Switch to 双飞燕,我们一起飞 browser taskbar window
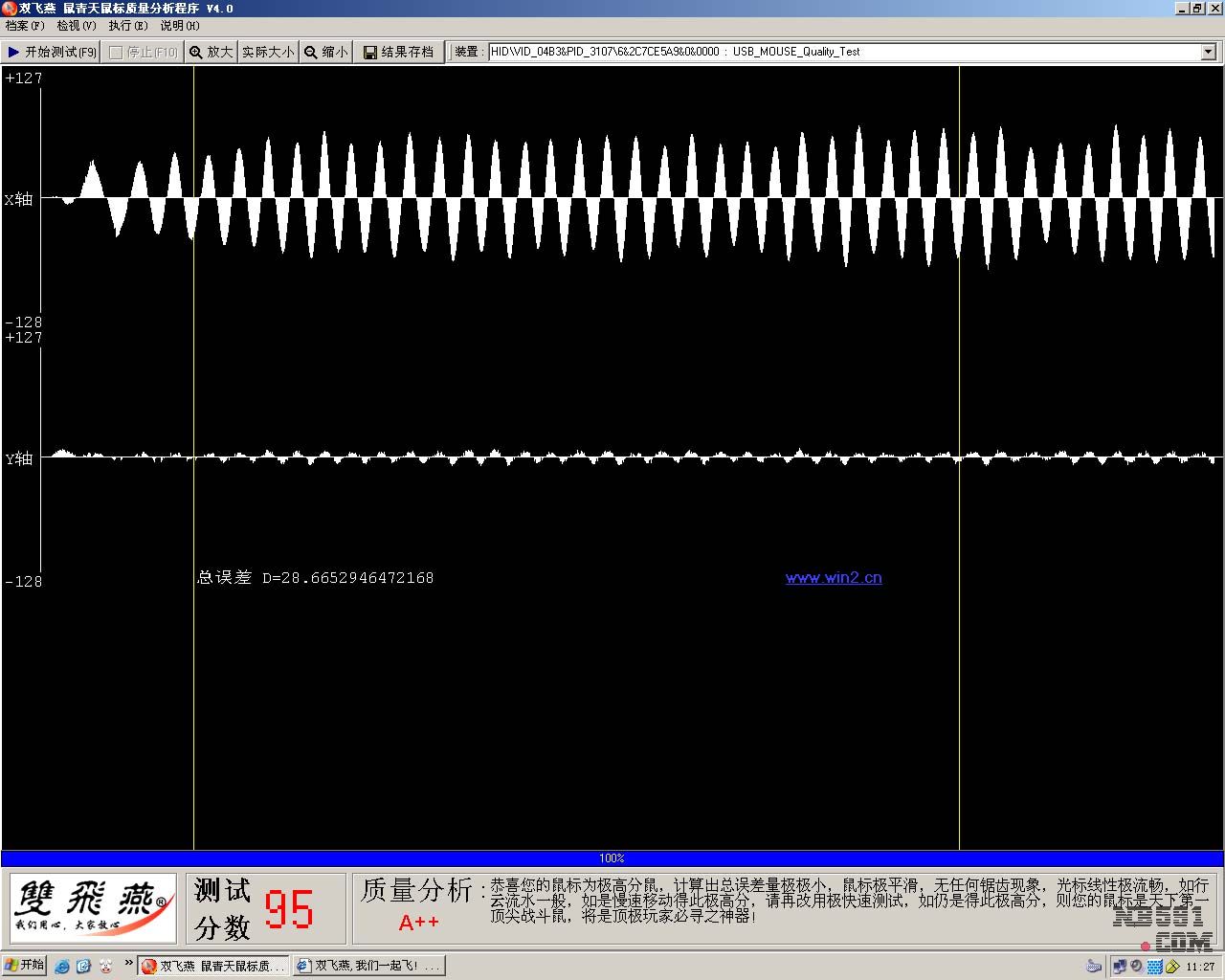 pyautogui.click(x=369, y=967)
